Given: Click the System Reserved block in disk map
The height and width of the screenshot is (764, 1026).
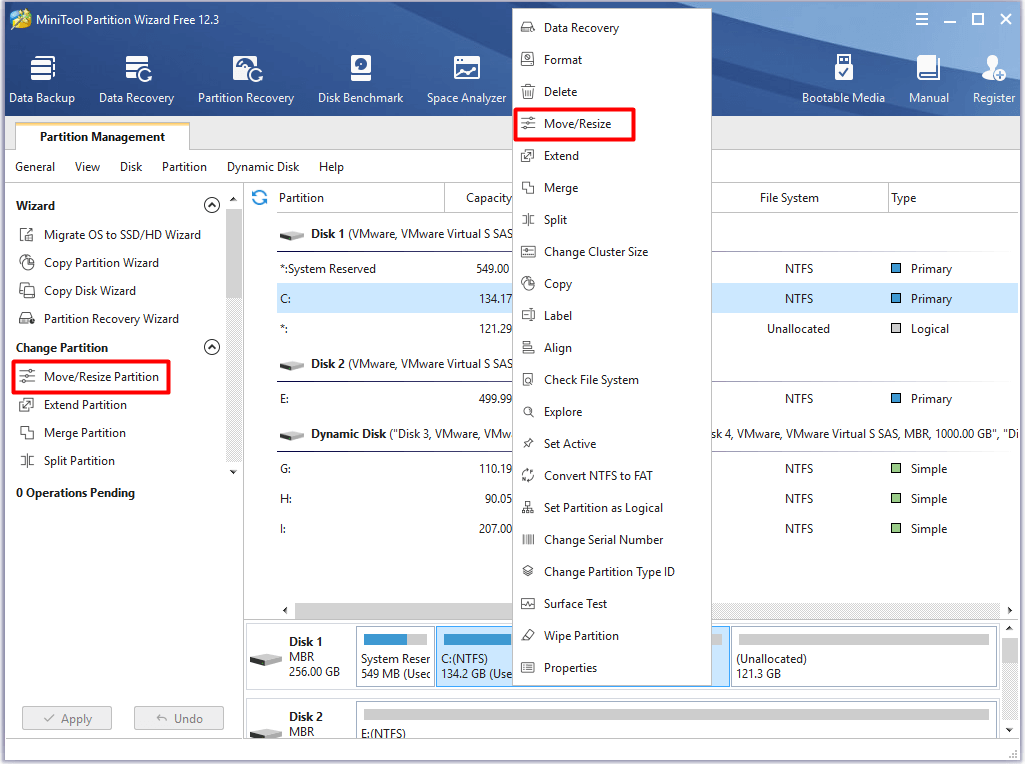Looking at the screenshot, I should 395,657.
